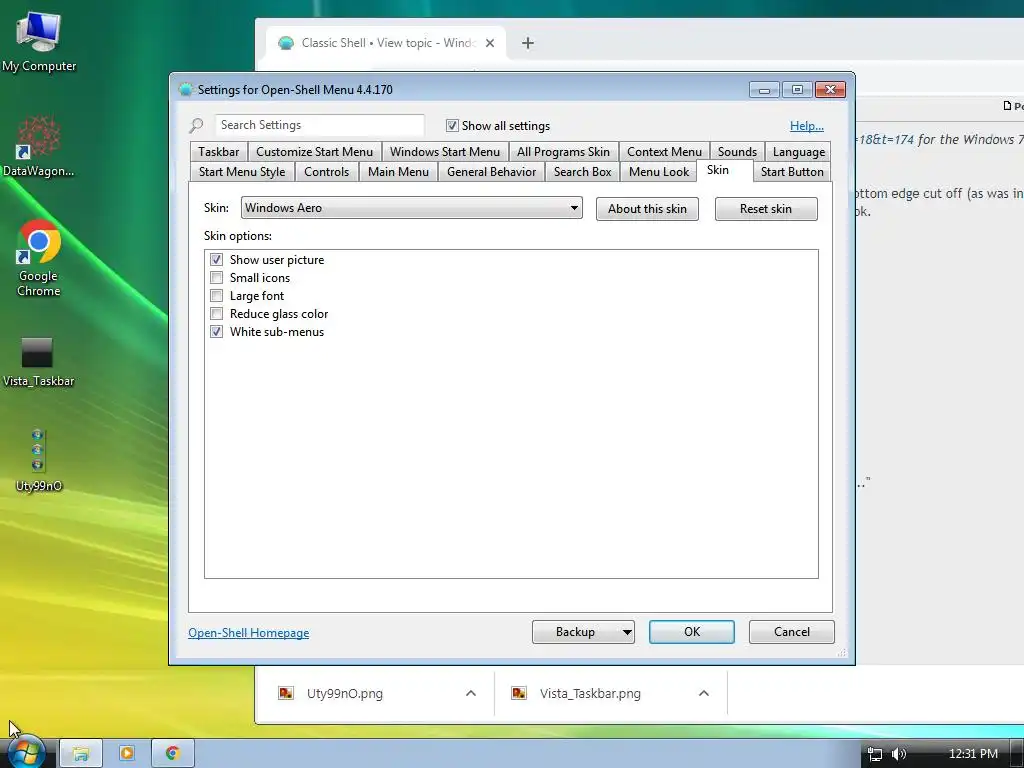Focus the Search Settings input field

tap(319, 125)
